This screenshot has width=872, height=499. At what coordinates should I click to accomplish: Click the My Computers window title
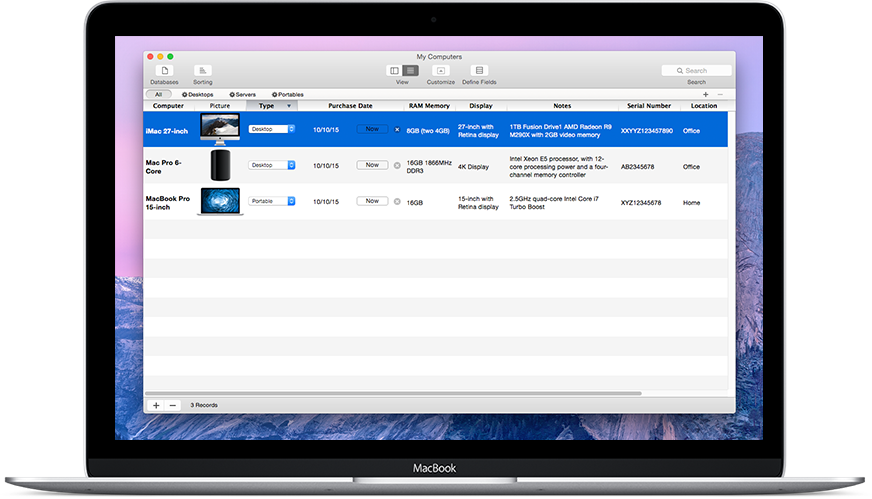pos(439,57)
